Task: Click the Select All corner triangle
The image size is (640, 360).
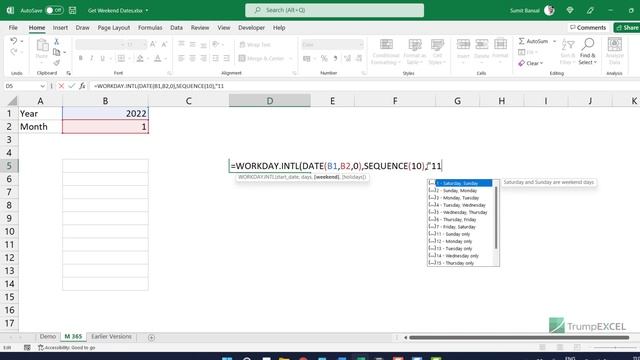Action: [13, 100]
